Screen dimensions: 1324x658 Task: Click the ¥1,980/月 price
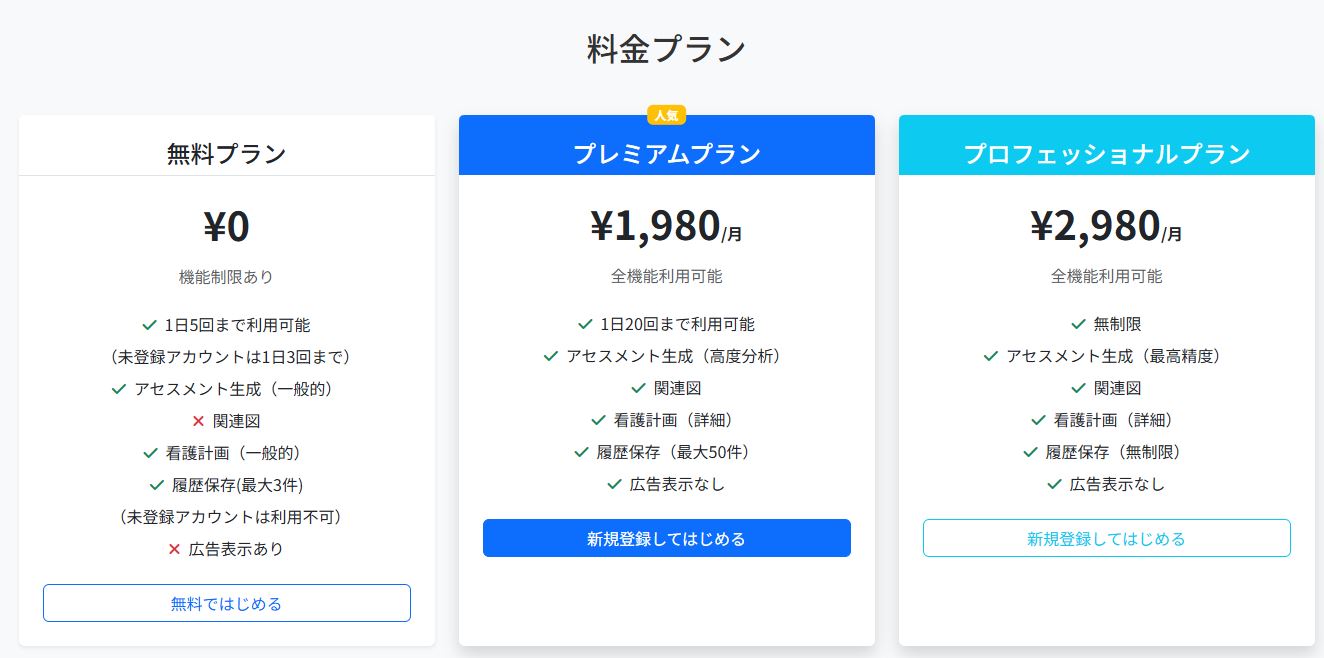pyautogui.click(x=666, y=226)
